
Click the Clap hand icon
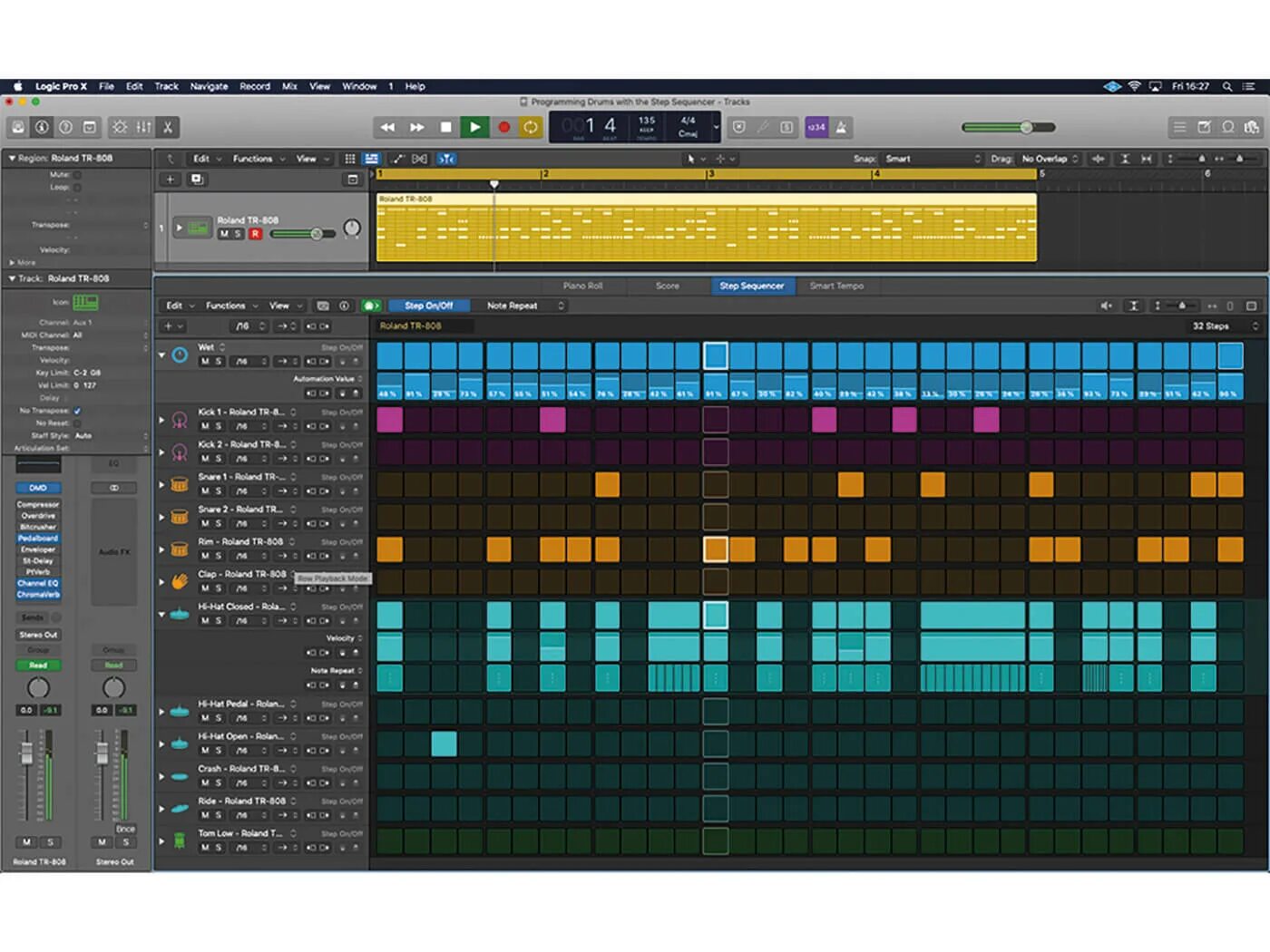tap(180, 581)
